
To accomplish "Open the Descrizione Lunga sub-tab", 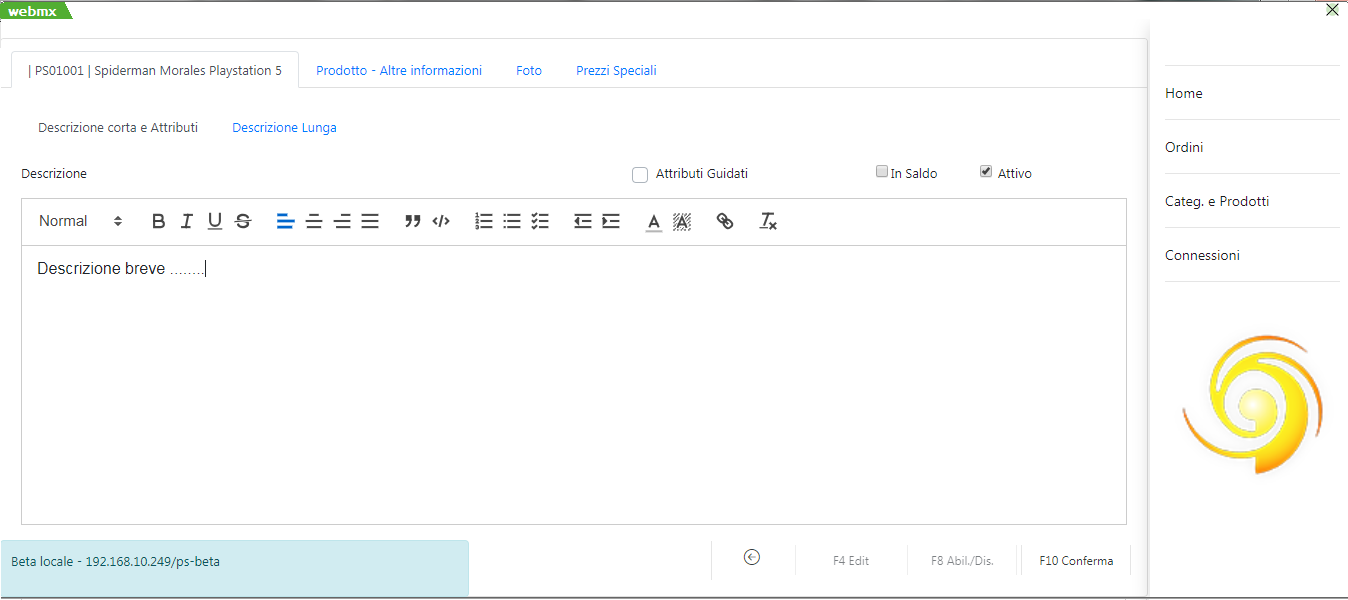I will click(x=284, y=128).
